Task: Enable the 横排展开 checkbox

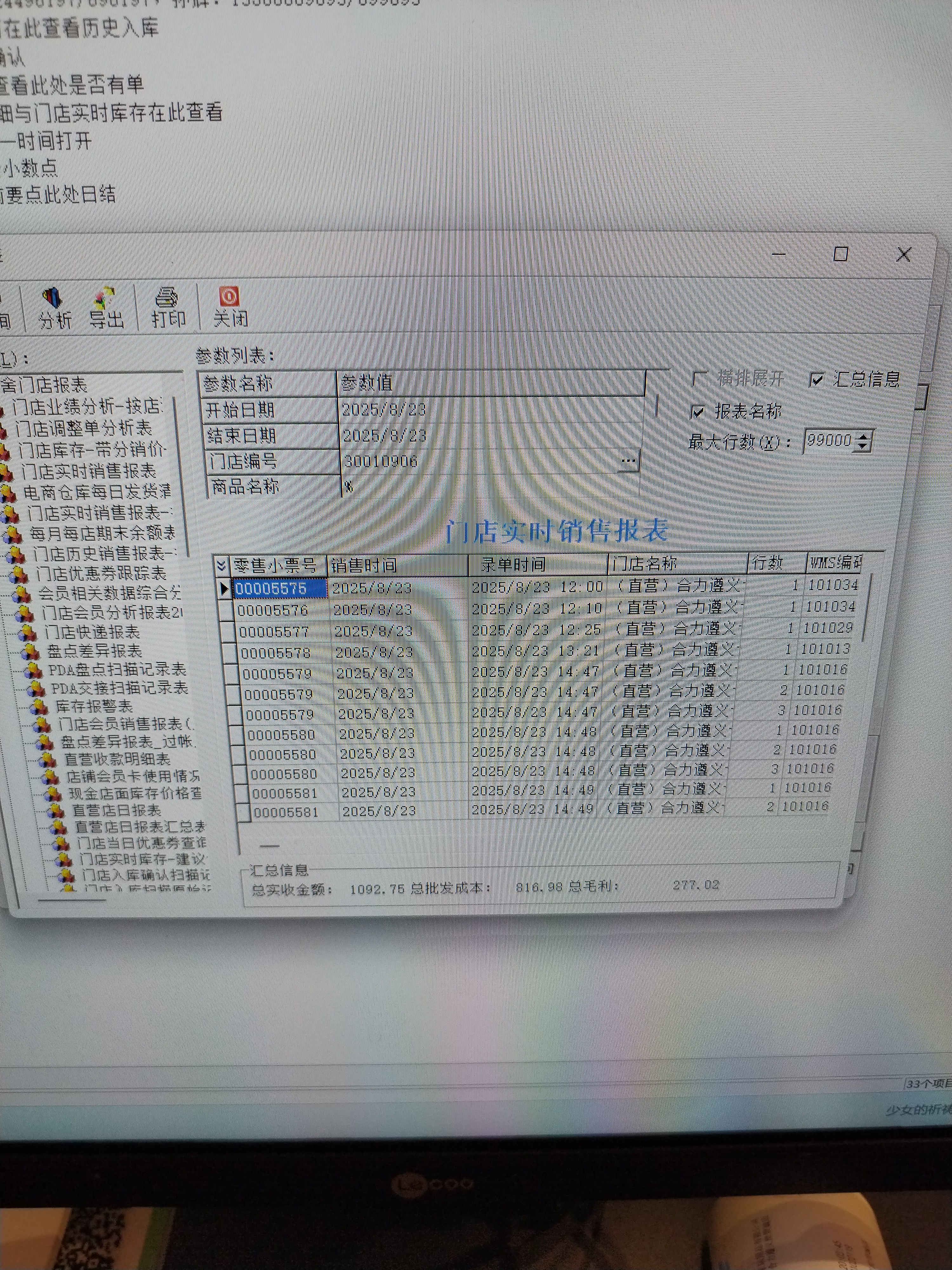Action: tap(699, 378)
